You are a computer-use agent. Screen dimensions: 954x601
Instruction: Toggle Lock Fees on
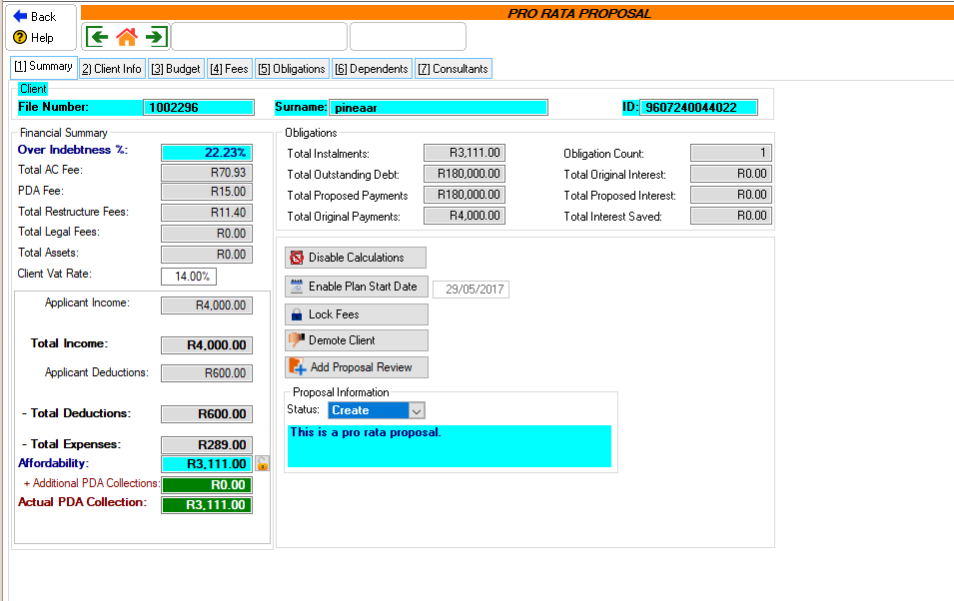point(356,312)
